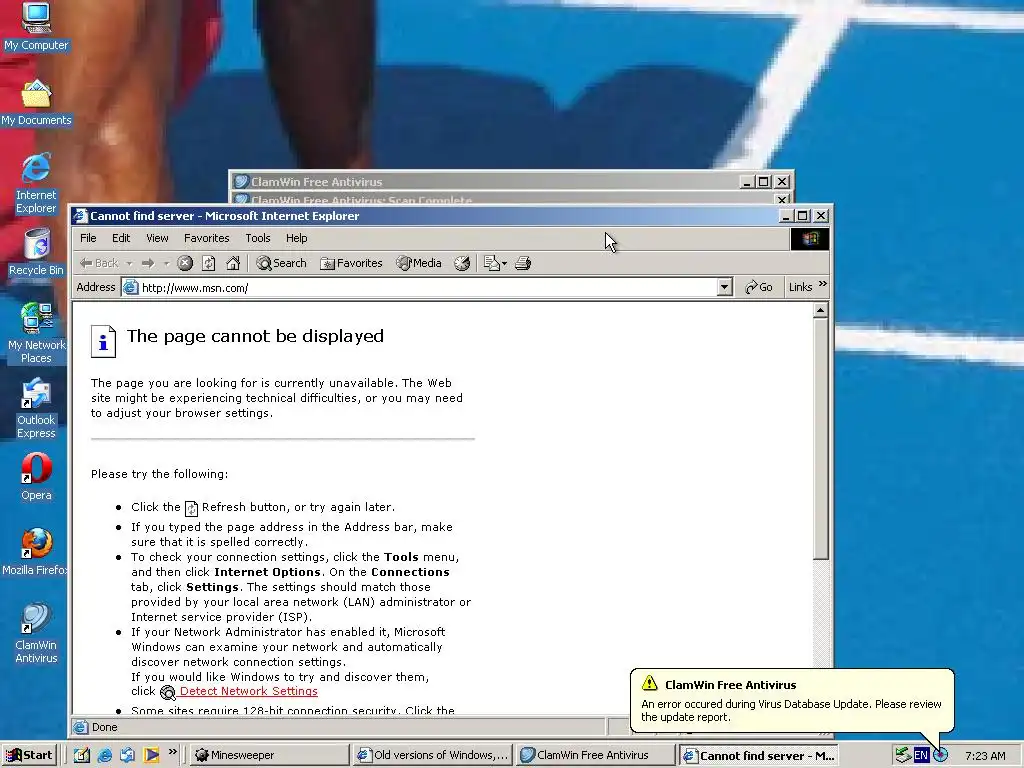This screenshot has width=1024, height=768.
Task: Select Internet Explorer desktop icon
Action: 36,184
